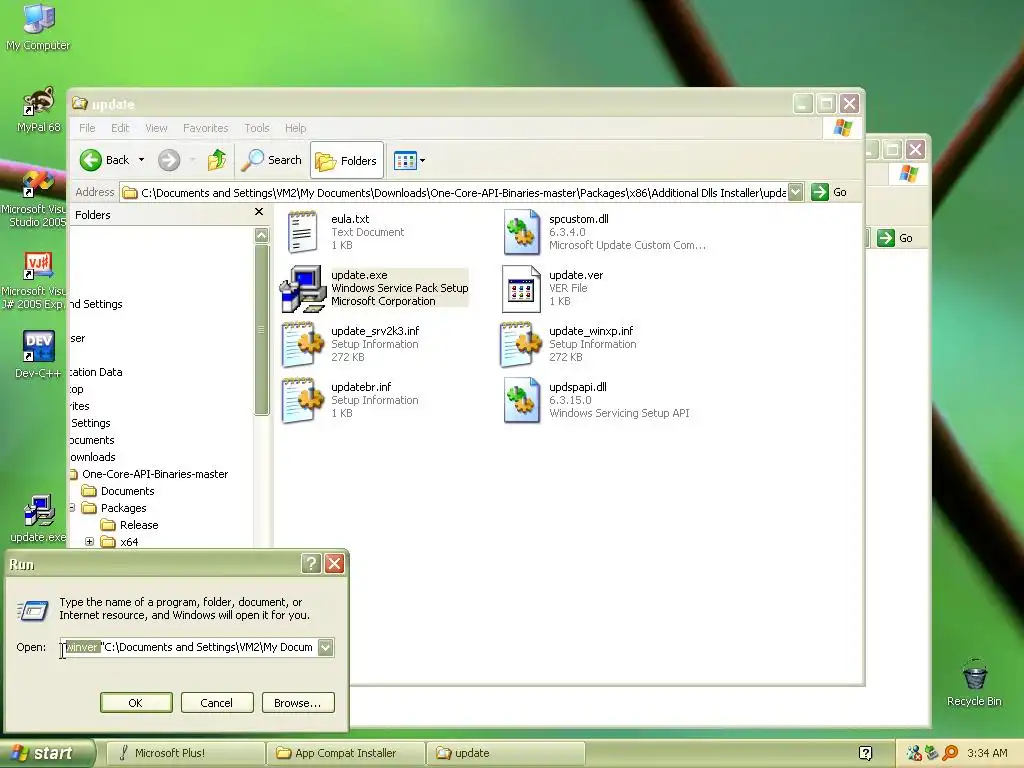The width and height of the screenshot is (1024, 768).
Task: Open Recycle Bin desktop icon
Action: (974, 683)
